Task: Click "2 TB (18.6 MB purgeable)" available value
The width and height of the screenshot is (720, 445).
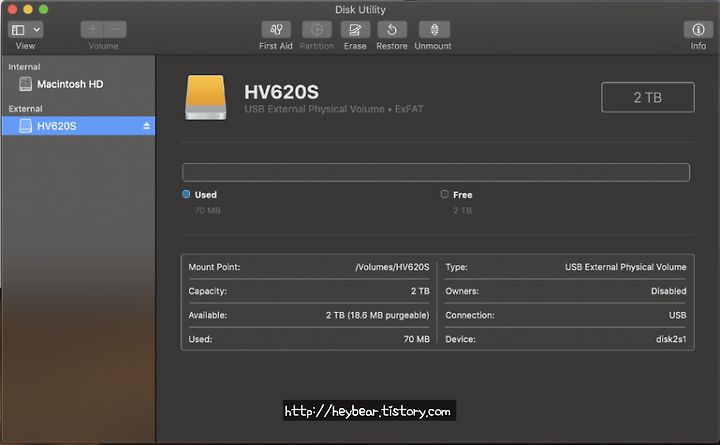Action: (x=377, y=315)
